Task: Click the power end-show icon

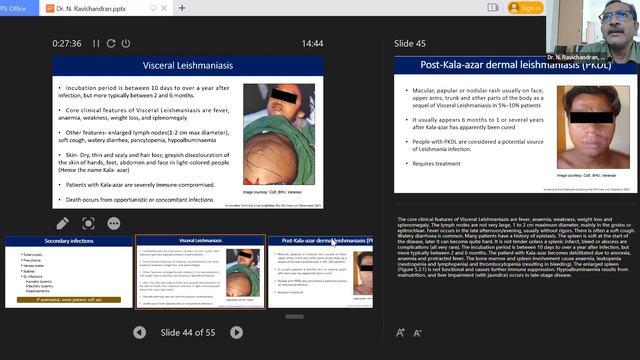Action: tap(126, 43)
